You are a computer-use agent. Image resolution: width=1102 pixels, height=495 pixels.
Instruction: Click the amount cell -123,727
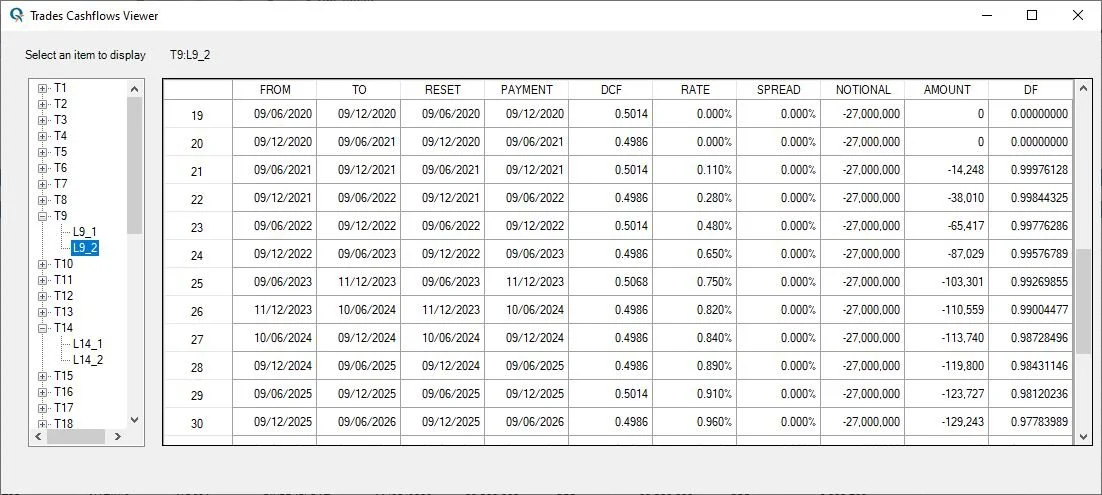[947, 394]
